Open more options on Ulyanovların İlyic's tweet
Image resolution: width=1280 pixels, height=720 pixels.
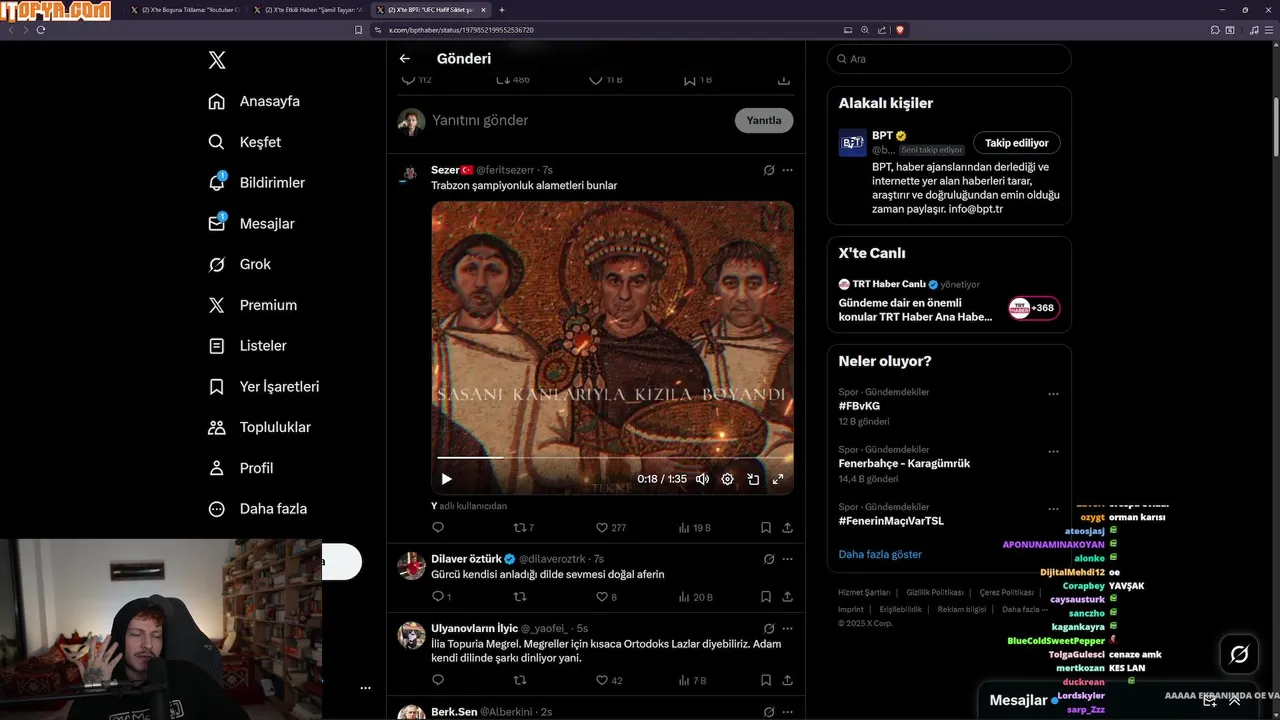pyautogui.click(x=787, y=628)
